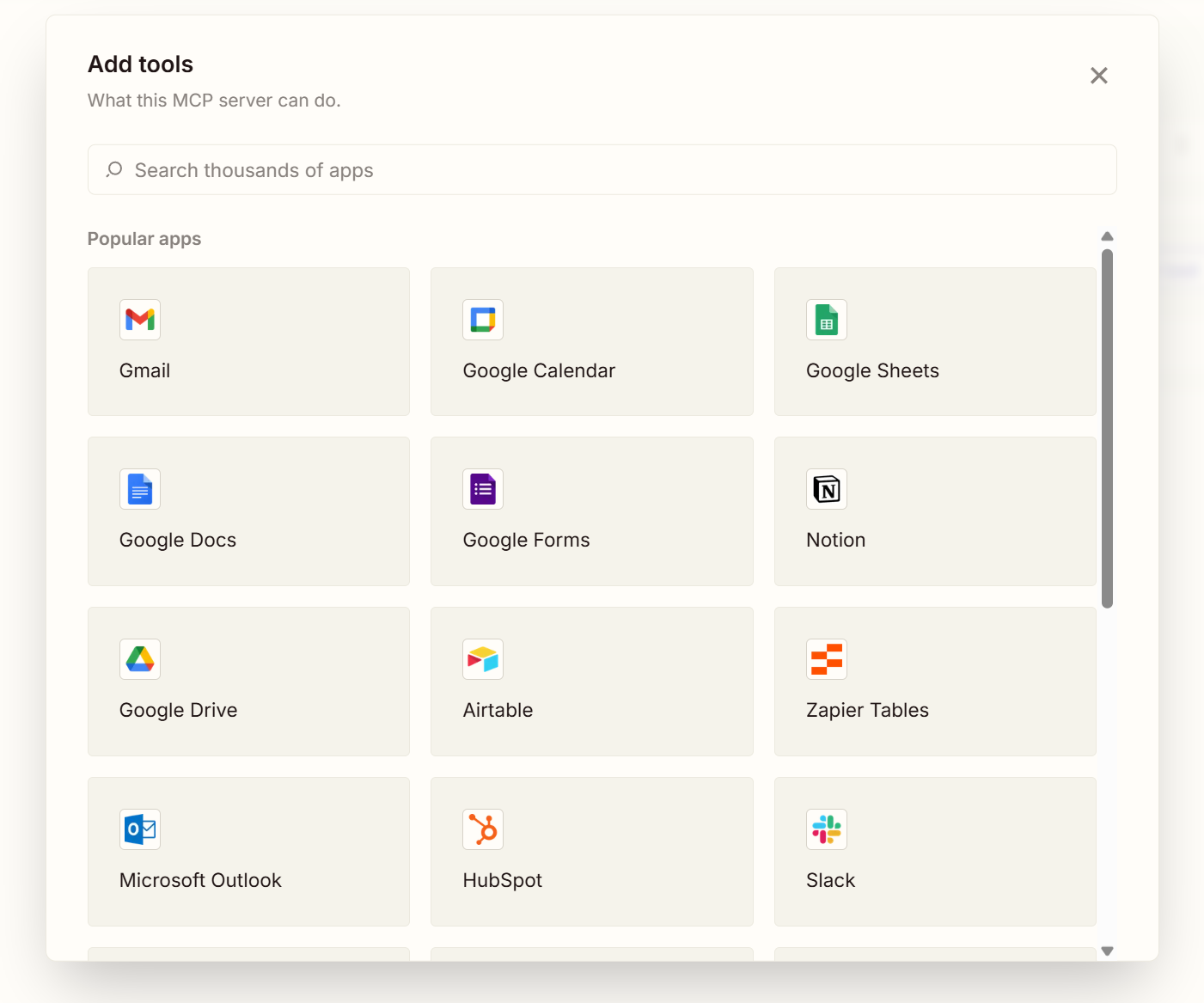This screenshot has width=1204, height=1003.
Task: Click the purple Google Forms icon
Action: click(x=483, y=489)
